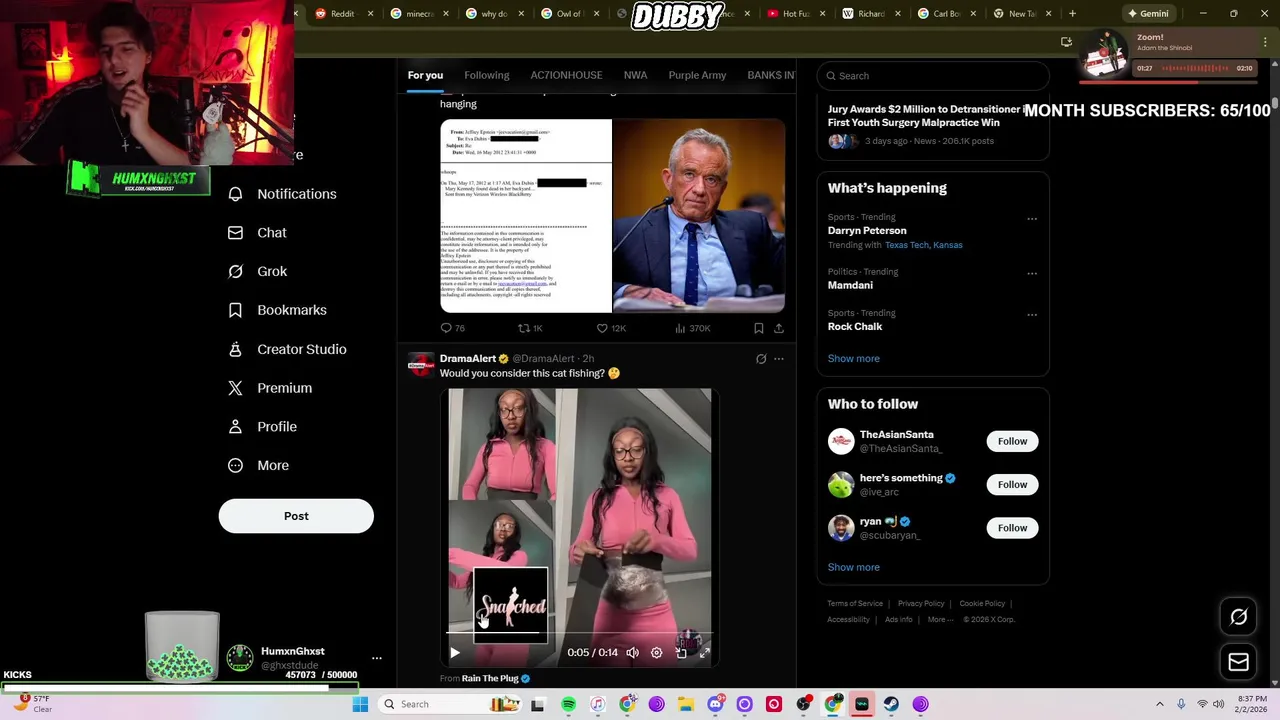The height and width of the screenshot is (720, 1280).
Task: View analytics showing 370K views
Action: click(692, 328)
